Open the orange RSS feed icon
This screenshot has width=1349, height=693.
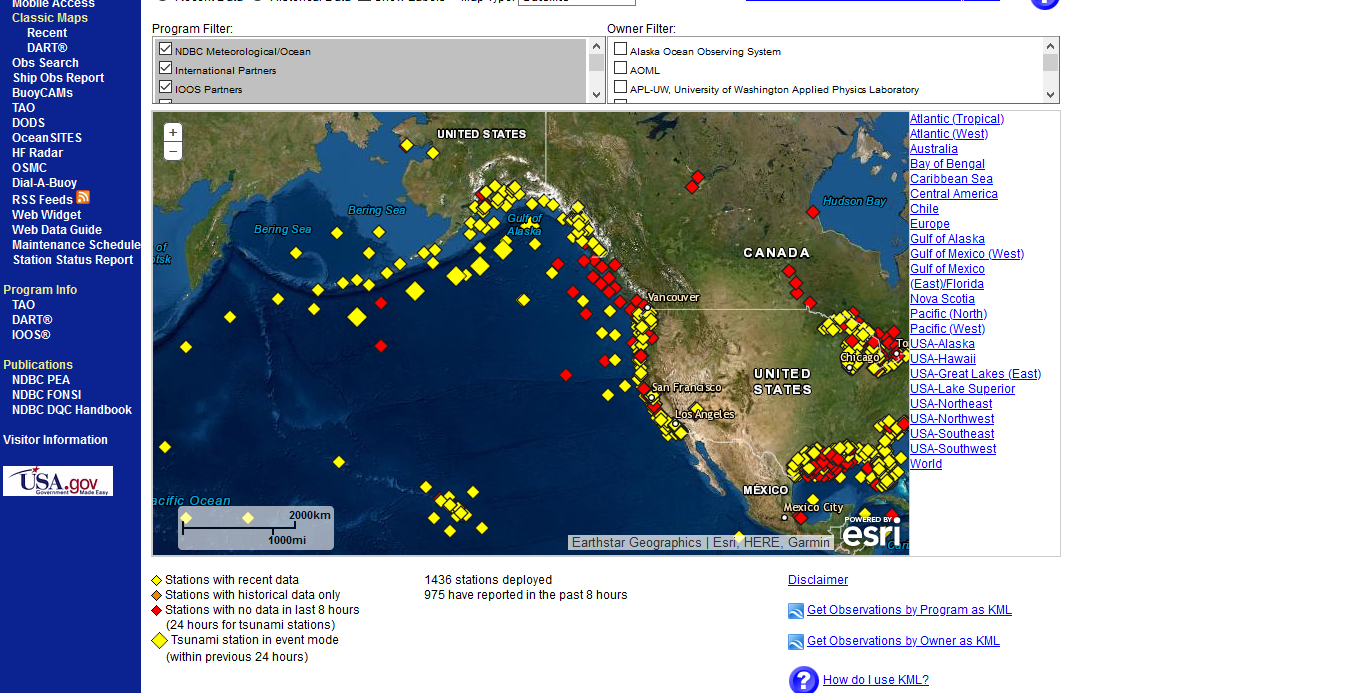83,197
